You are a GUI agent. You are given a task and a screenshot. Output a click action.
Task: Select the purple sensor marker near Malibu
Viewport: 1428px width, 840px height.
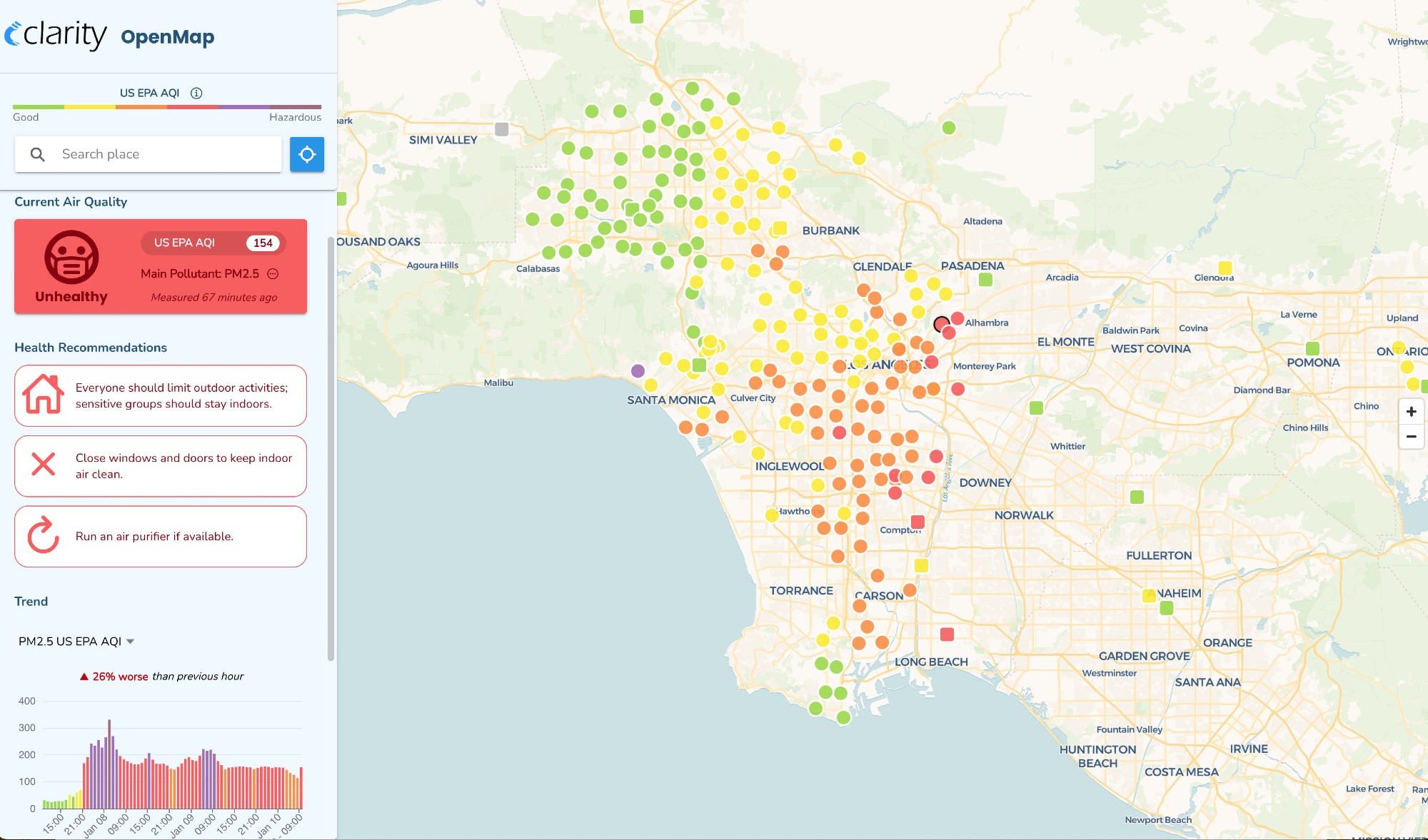638,371
